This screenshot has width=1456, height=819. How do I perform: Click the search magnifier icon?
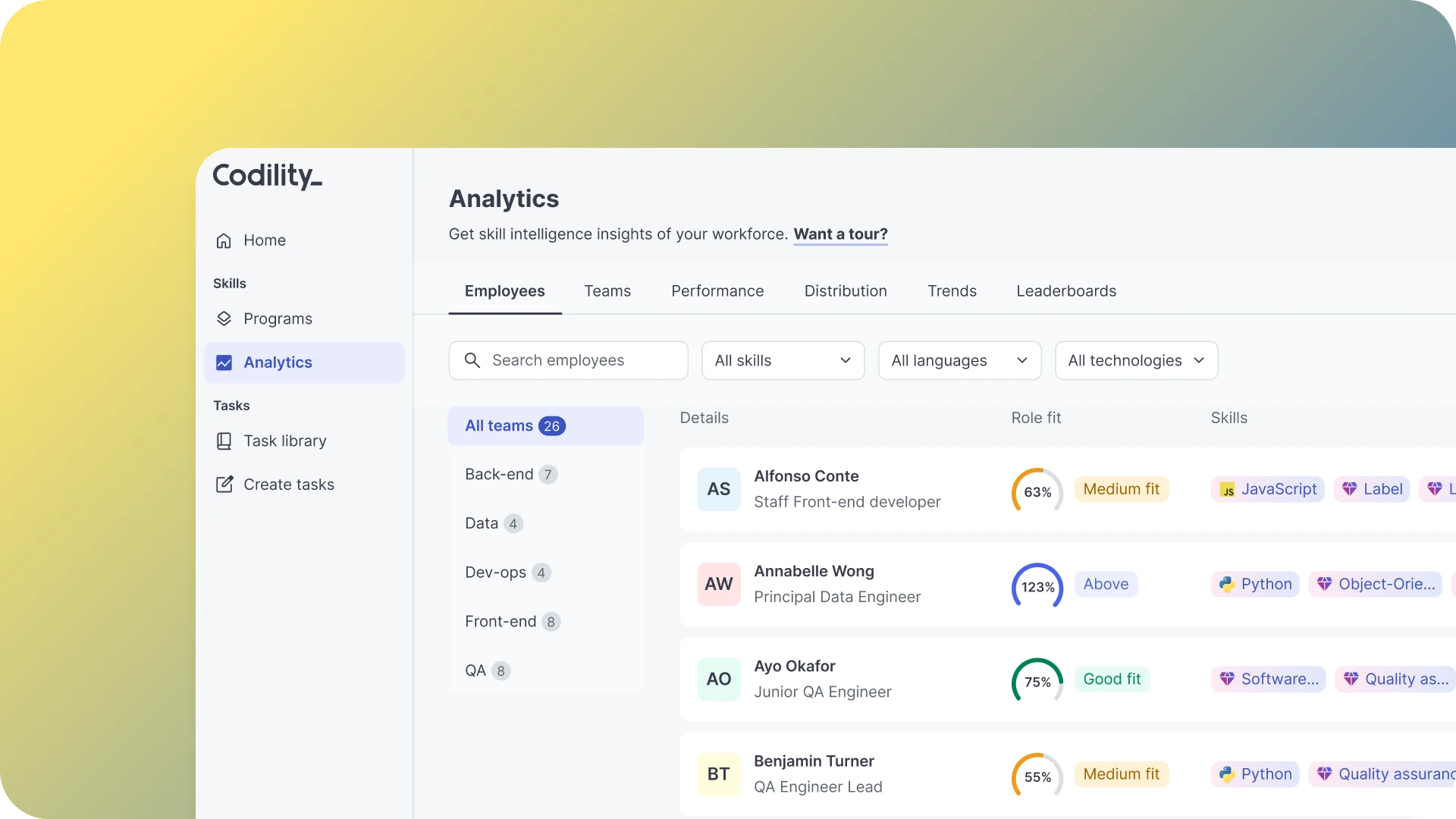point(472,360)
